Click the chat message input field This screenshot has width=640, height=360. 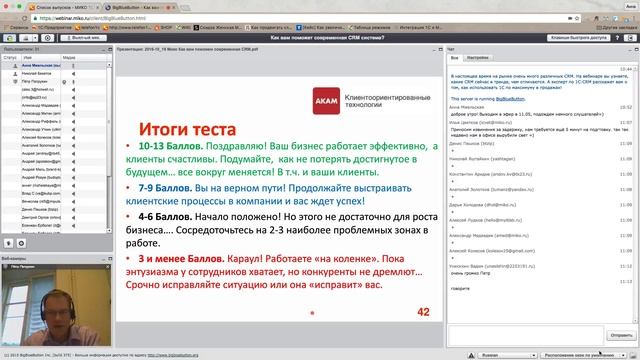(x=526, y=336)
